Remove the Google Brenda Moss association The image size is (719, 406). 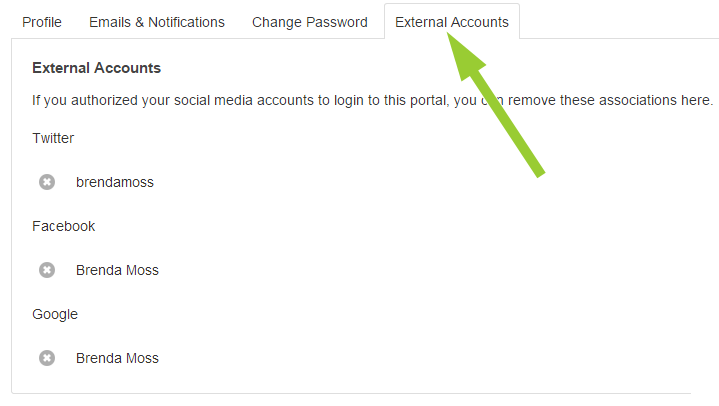47,358
